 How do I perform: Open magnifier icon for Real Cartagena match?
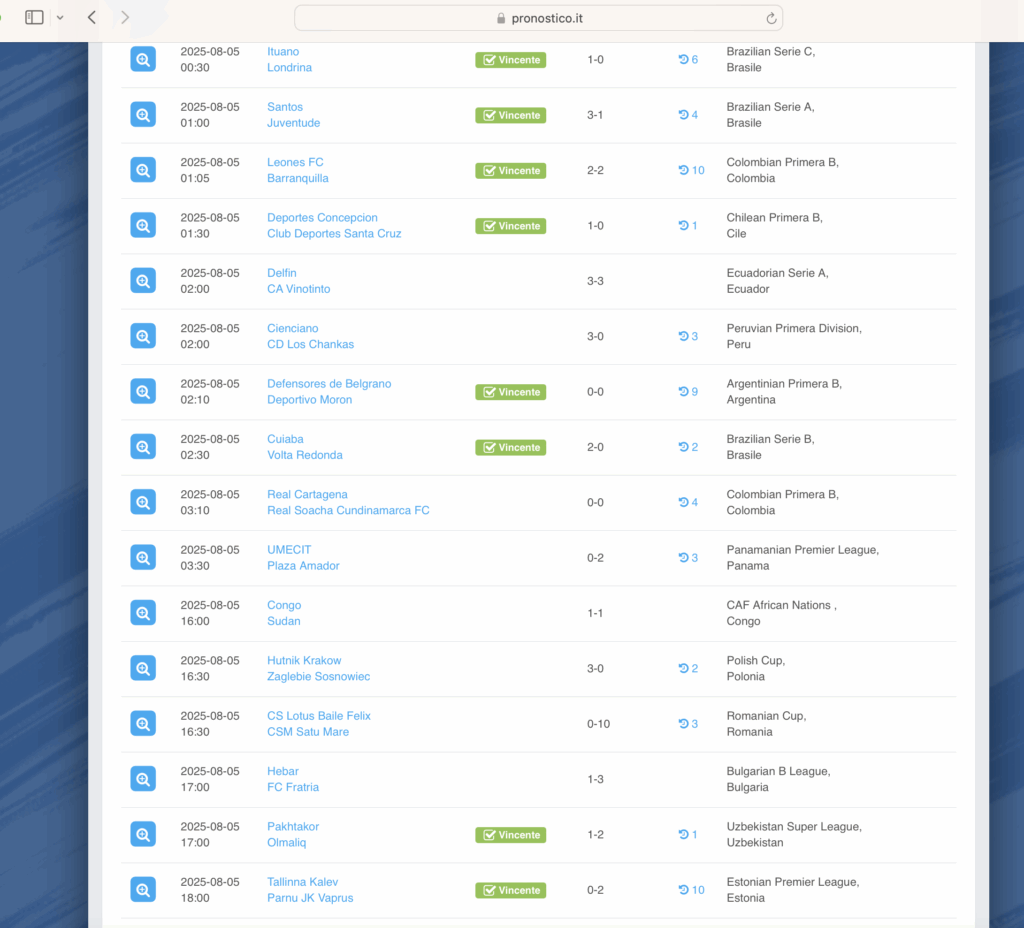coord(142,502)
